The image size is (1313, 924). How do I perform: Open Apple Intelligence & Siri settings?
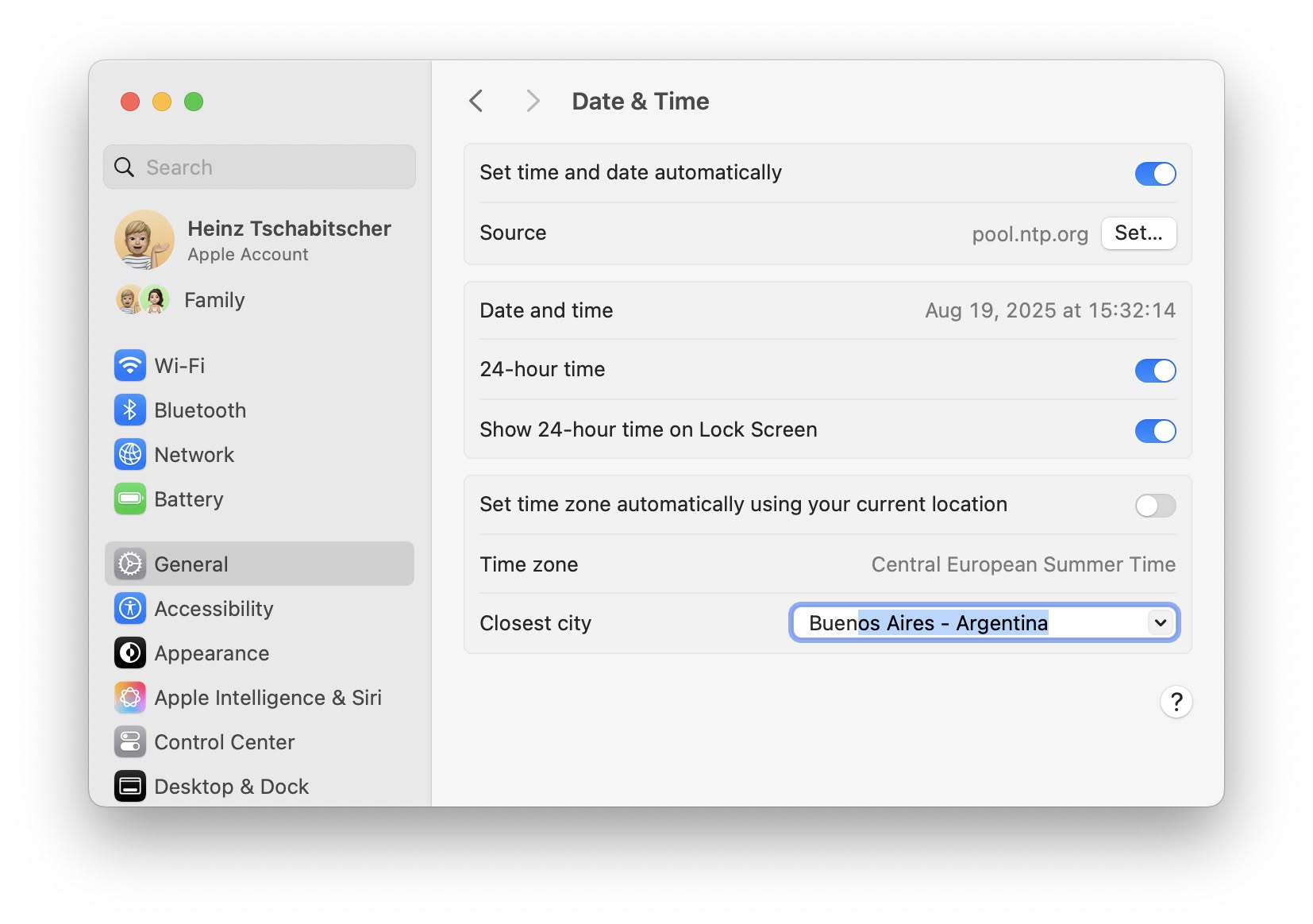click(x=260, y=698)
